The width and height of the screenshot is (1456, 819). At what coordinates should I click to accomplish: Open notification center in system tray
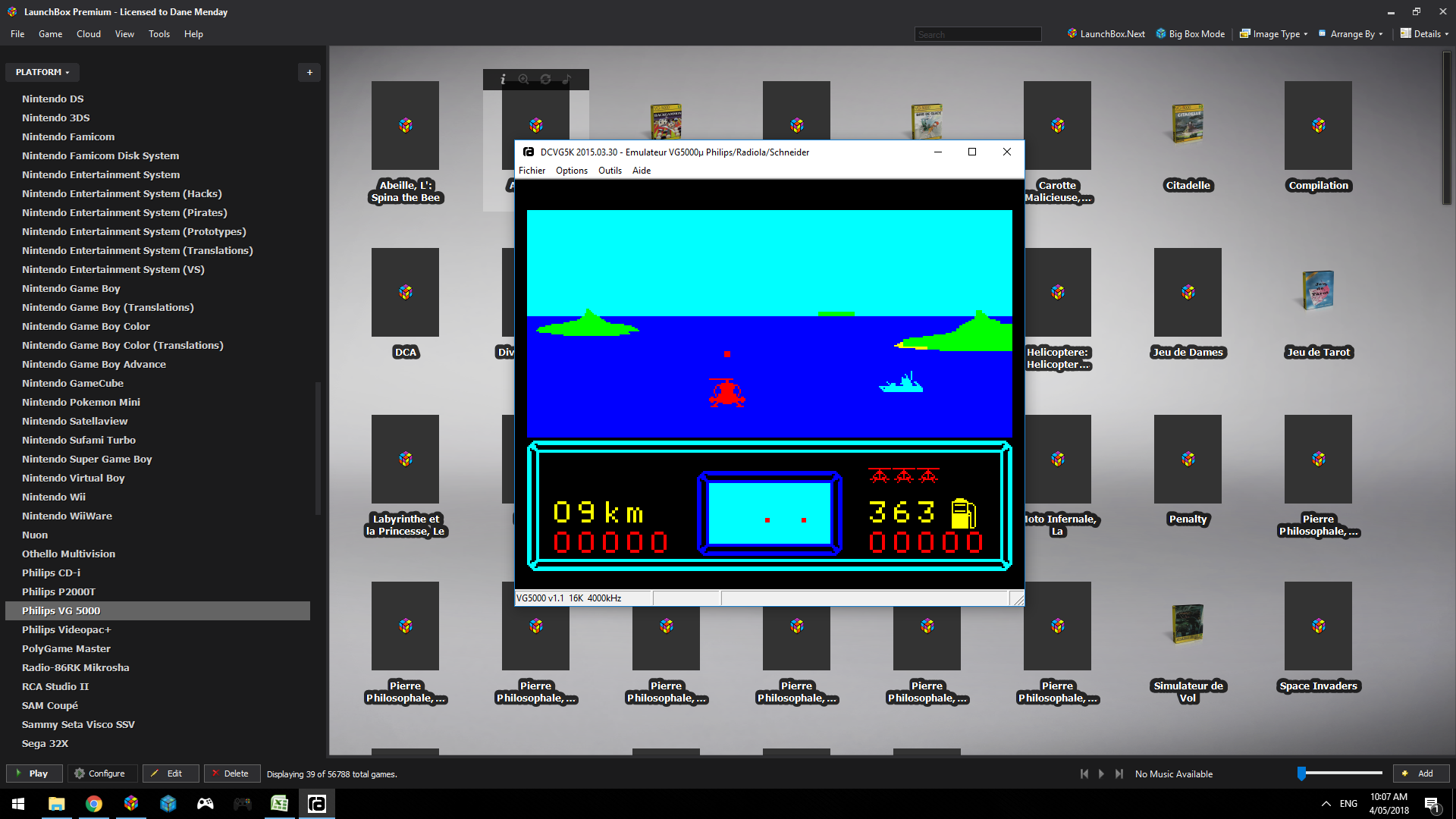tap(1432, 804)
